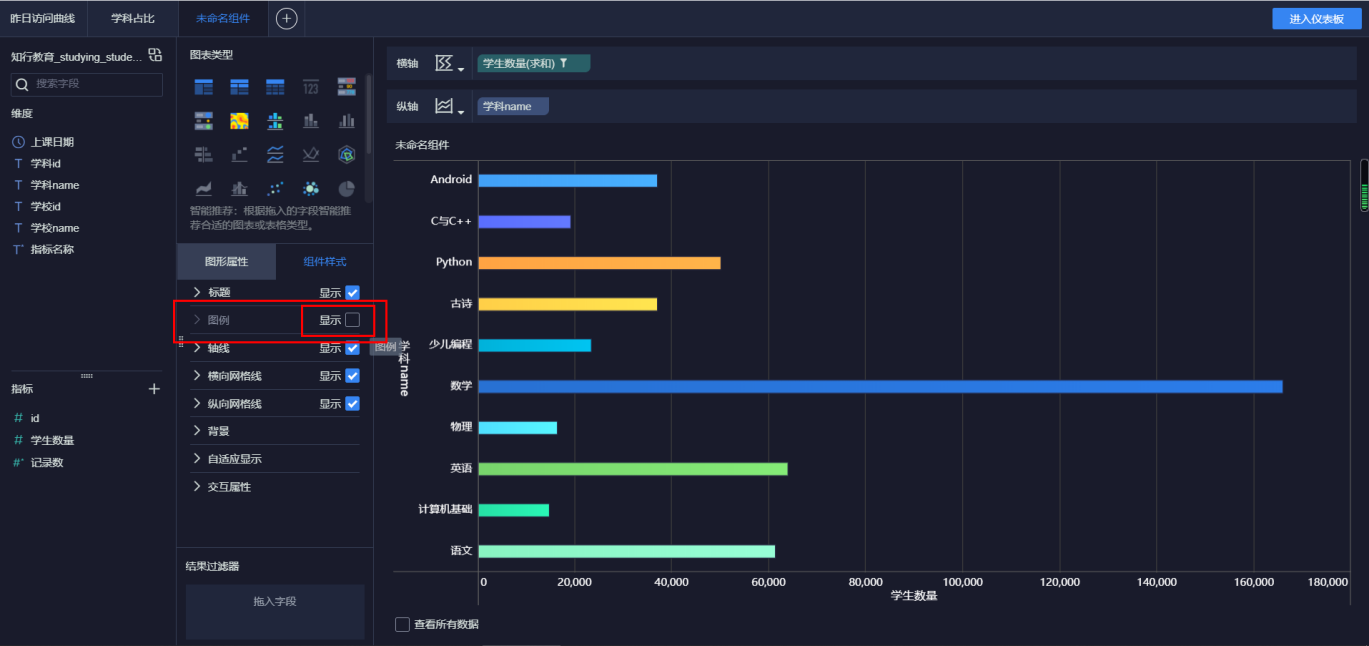Click the chart type list scrollbar
This screenshot has height=646, width=1369.
coord(369,115)
